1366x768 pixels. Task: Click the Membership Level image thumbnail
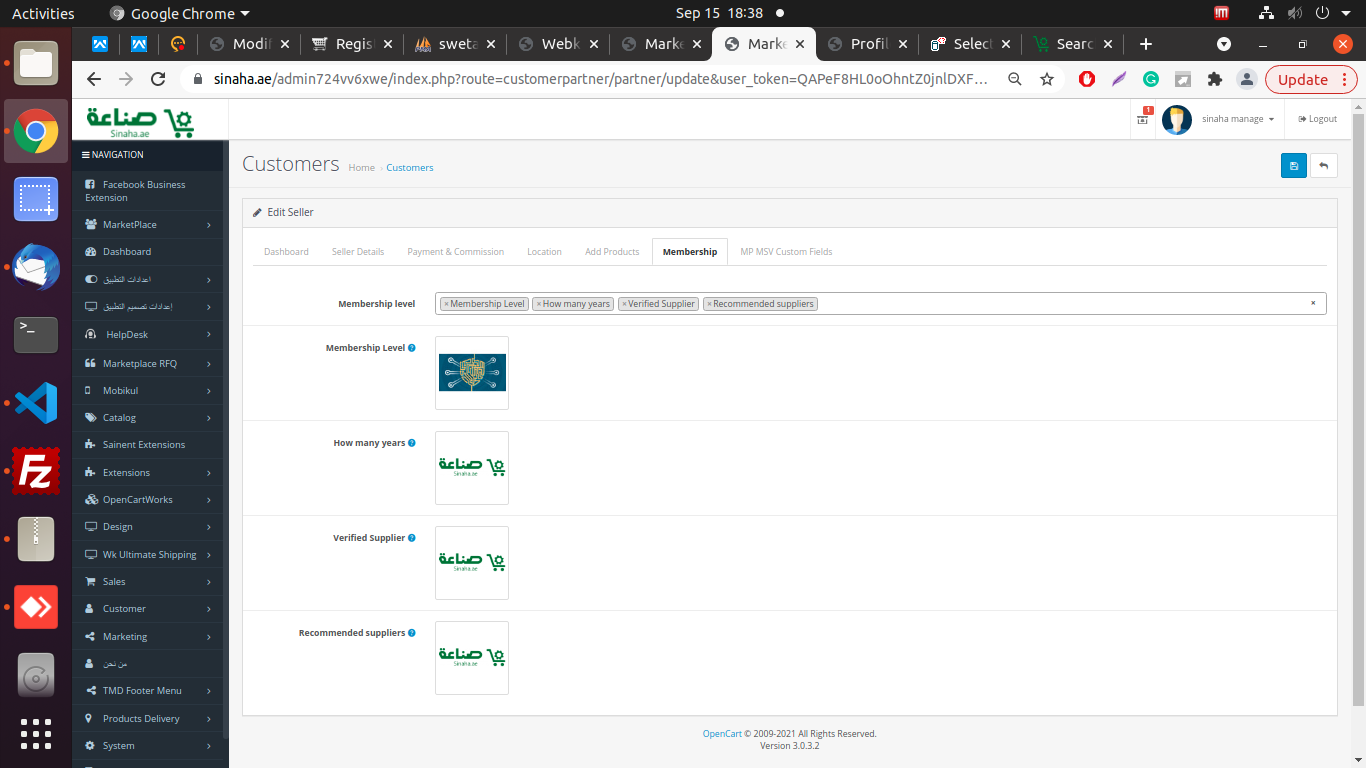pyautogui.click(x=472, y=373)
